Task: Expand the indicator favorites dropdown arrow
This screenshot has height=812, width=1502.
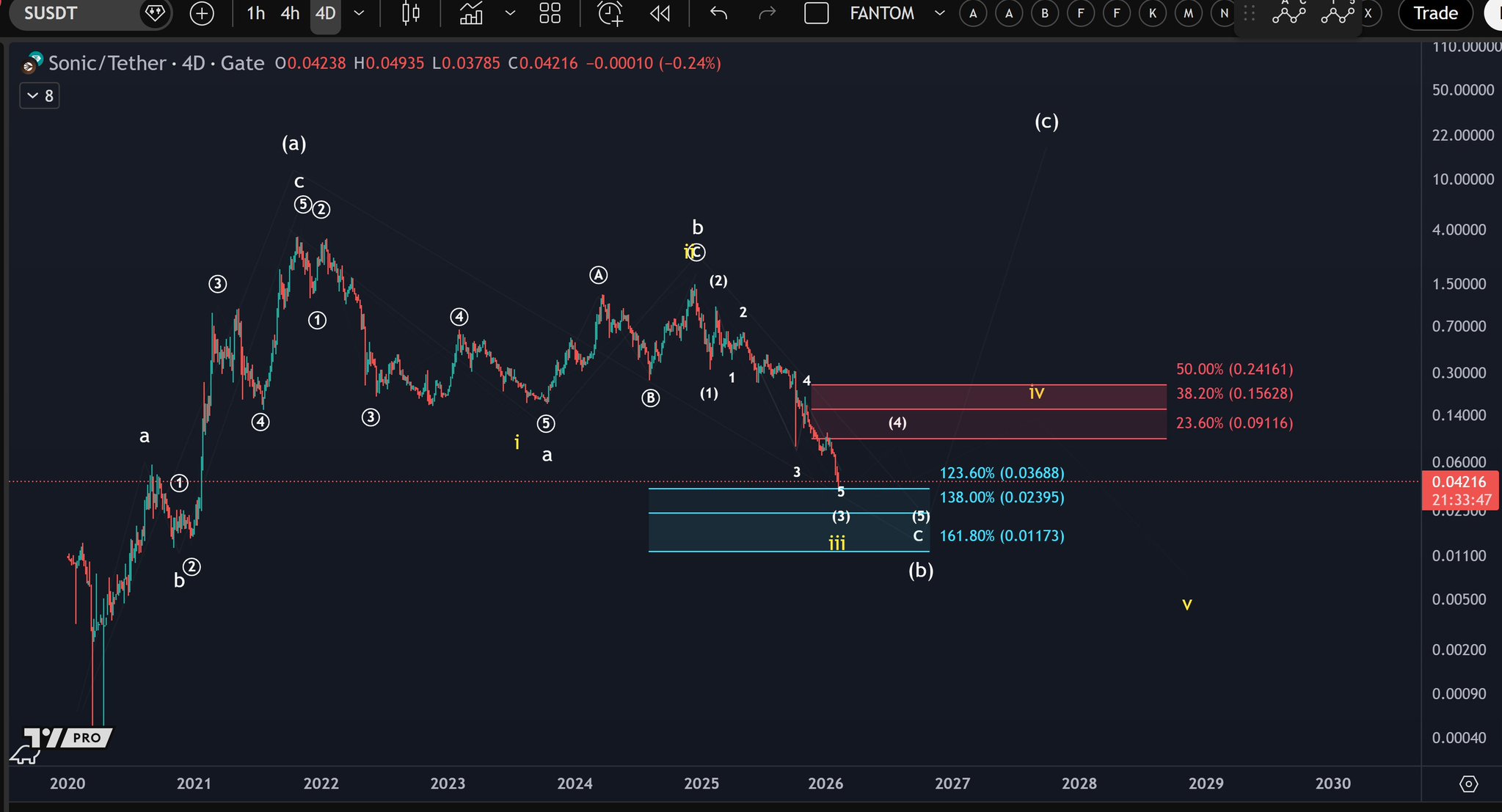Action: 510,13
